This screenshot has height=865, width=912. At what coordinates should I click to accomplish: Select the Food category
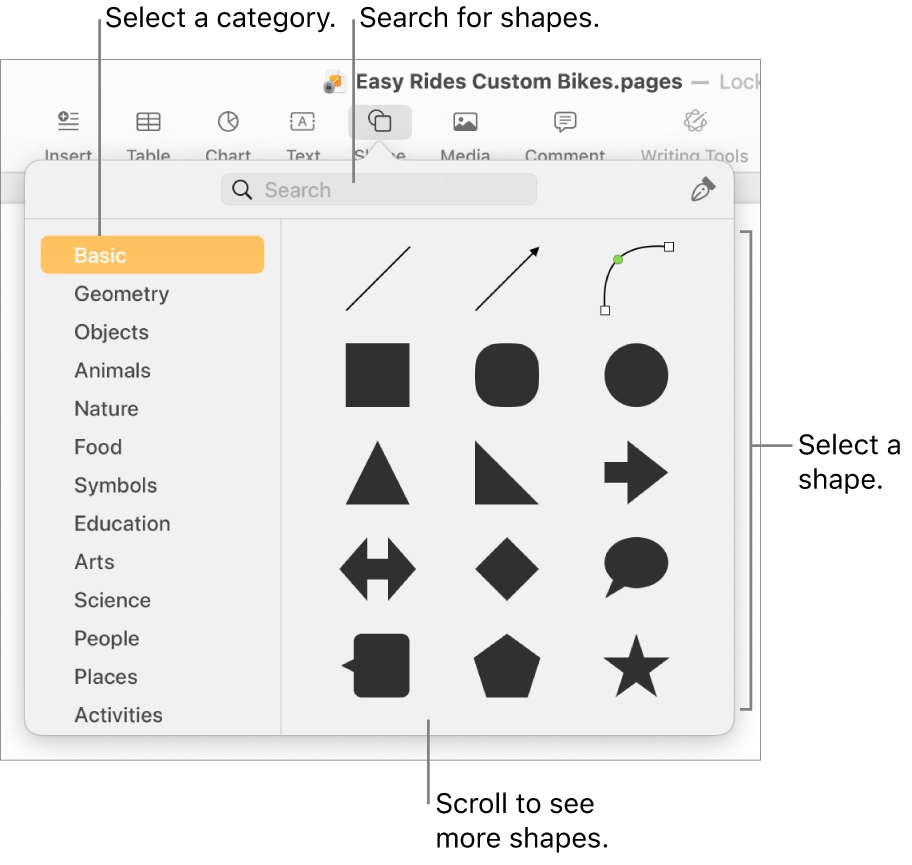(98, 447)
